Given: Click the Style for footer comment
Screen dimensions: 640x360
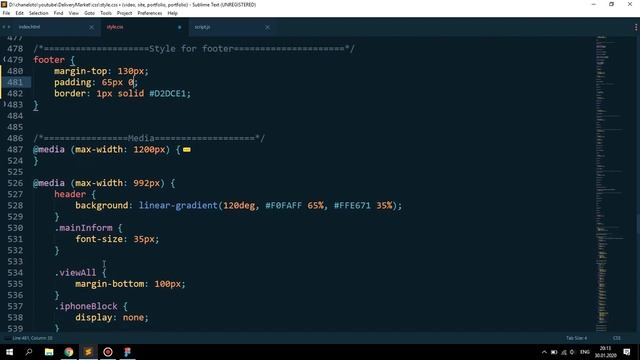Looking at the screenshot, I should point(194,49).
